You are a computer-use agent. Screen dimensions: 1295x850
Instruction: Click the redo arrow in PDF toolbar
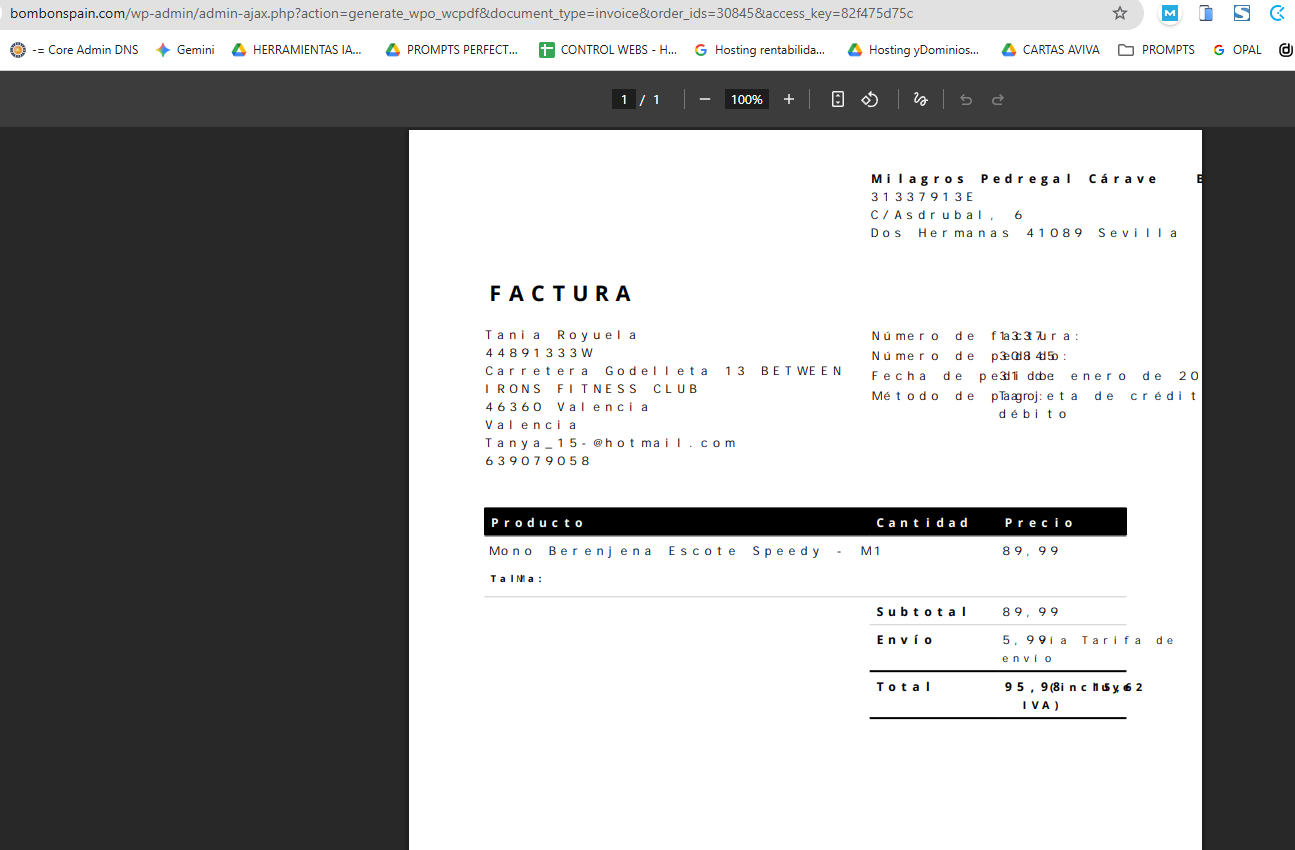click(x=998, y=99)
